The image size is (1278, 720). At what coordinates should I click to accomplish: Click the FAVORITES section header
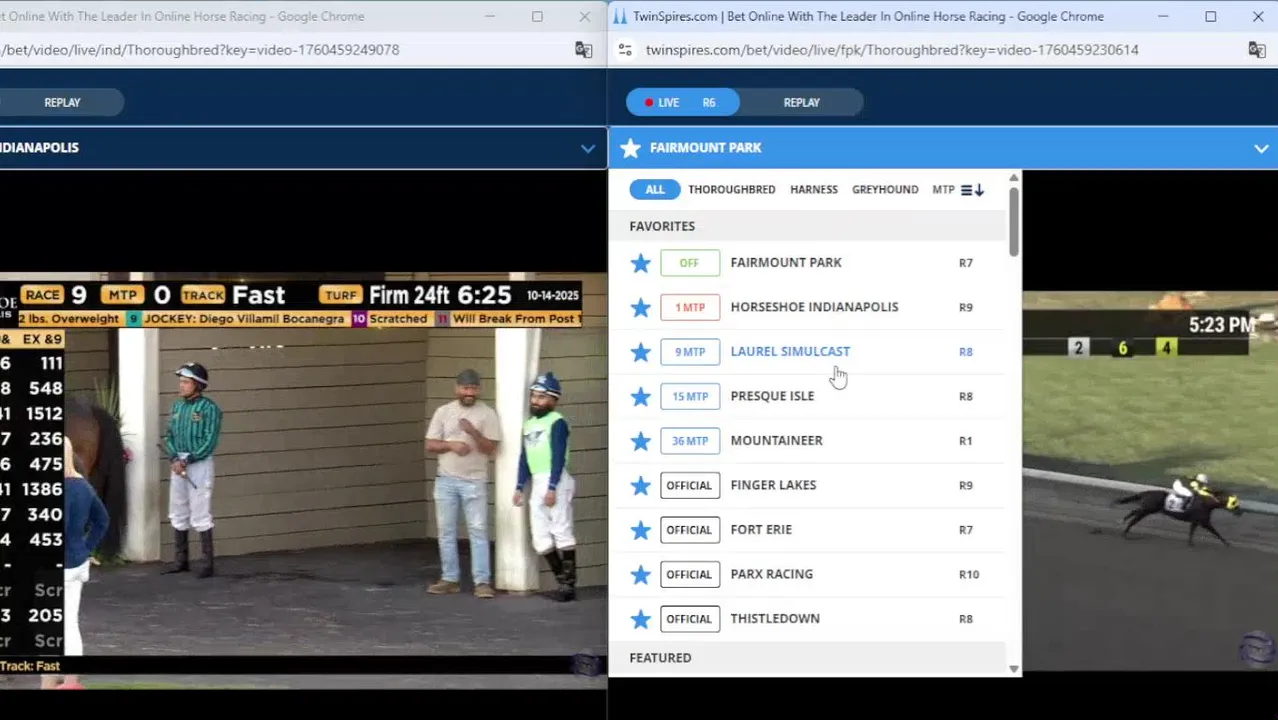662,226
